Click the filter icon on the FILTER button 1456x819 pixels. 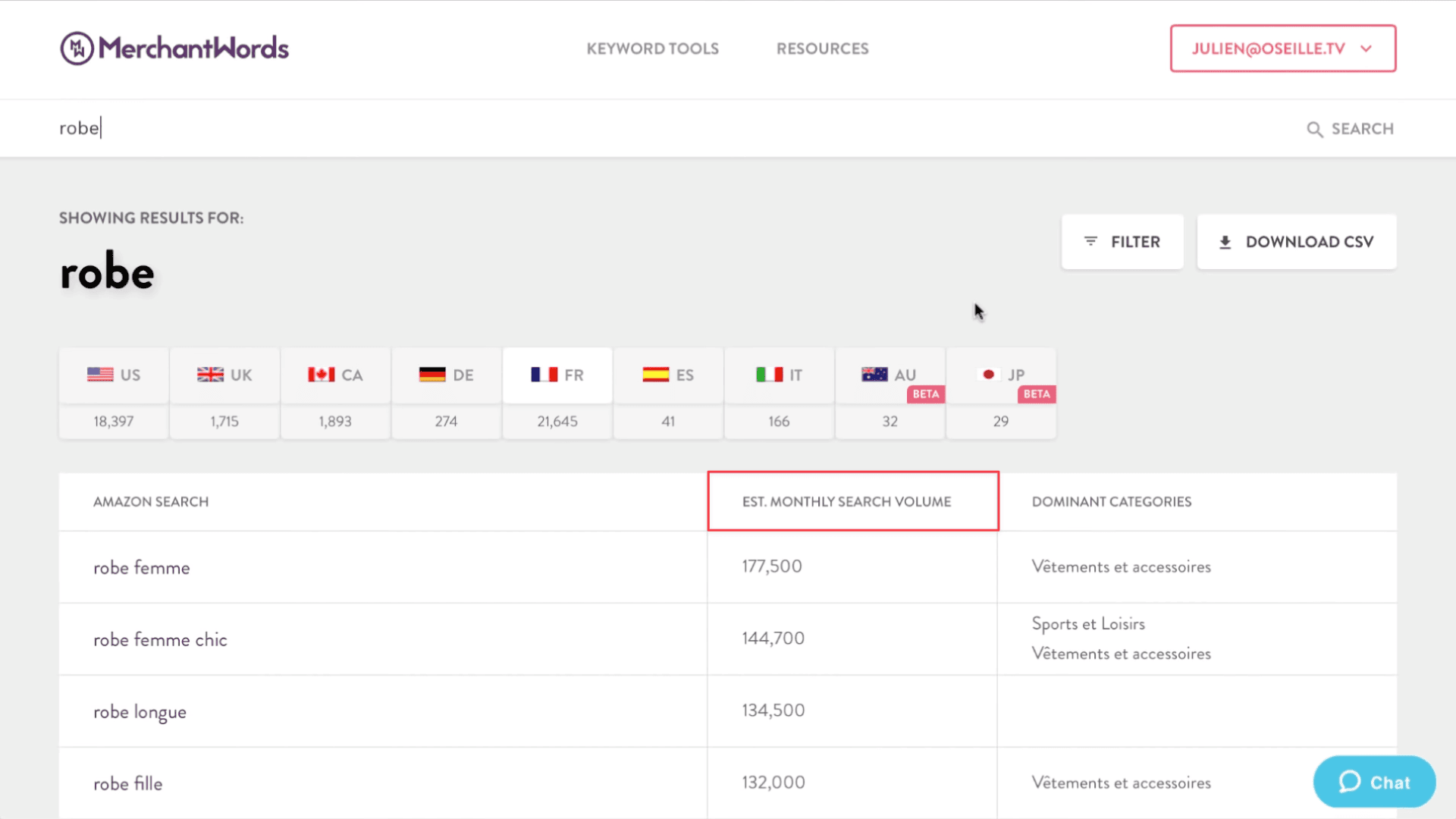pyautogui.click(x=1092, y=241)
